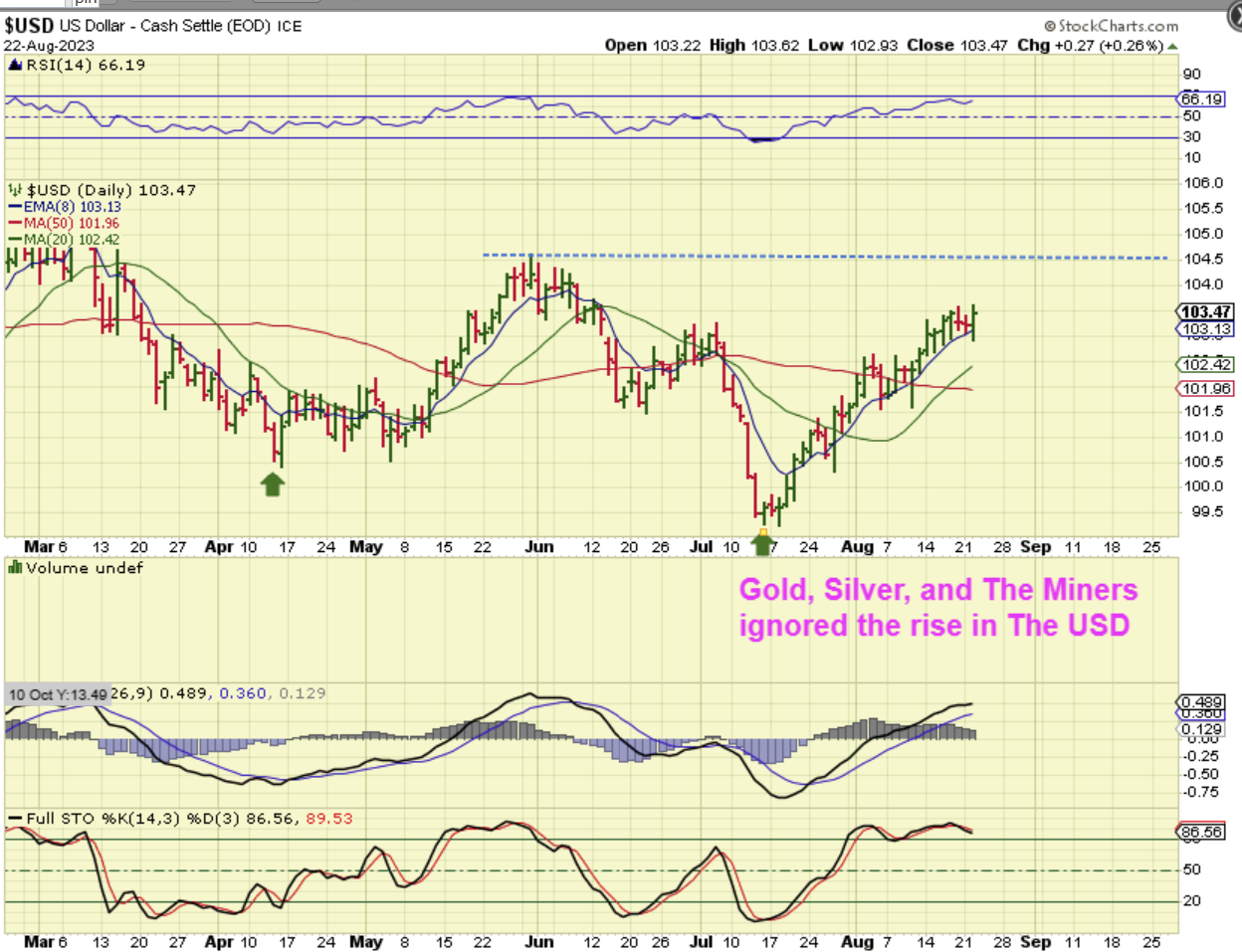The image size is (1242, 952).
Task: Click 'Aug' on date axis below price chart
Action: pyautogui.click(x=857, y=547)
